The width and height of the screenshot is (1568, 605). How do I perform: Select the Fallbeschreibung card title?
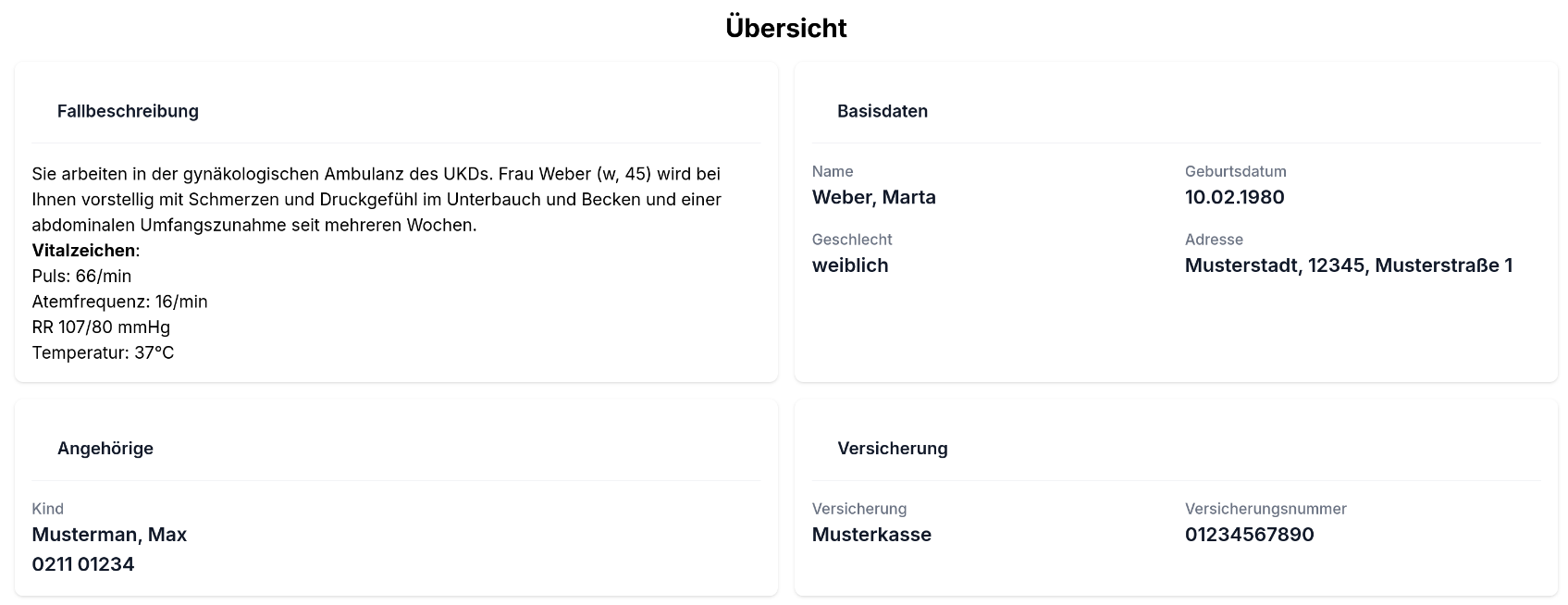[128, 111]
